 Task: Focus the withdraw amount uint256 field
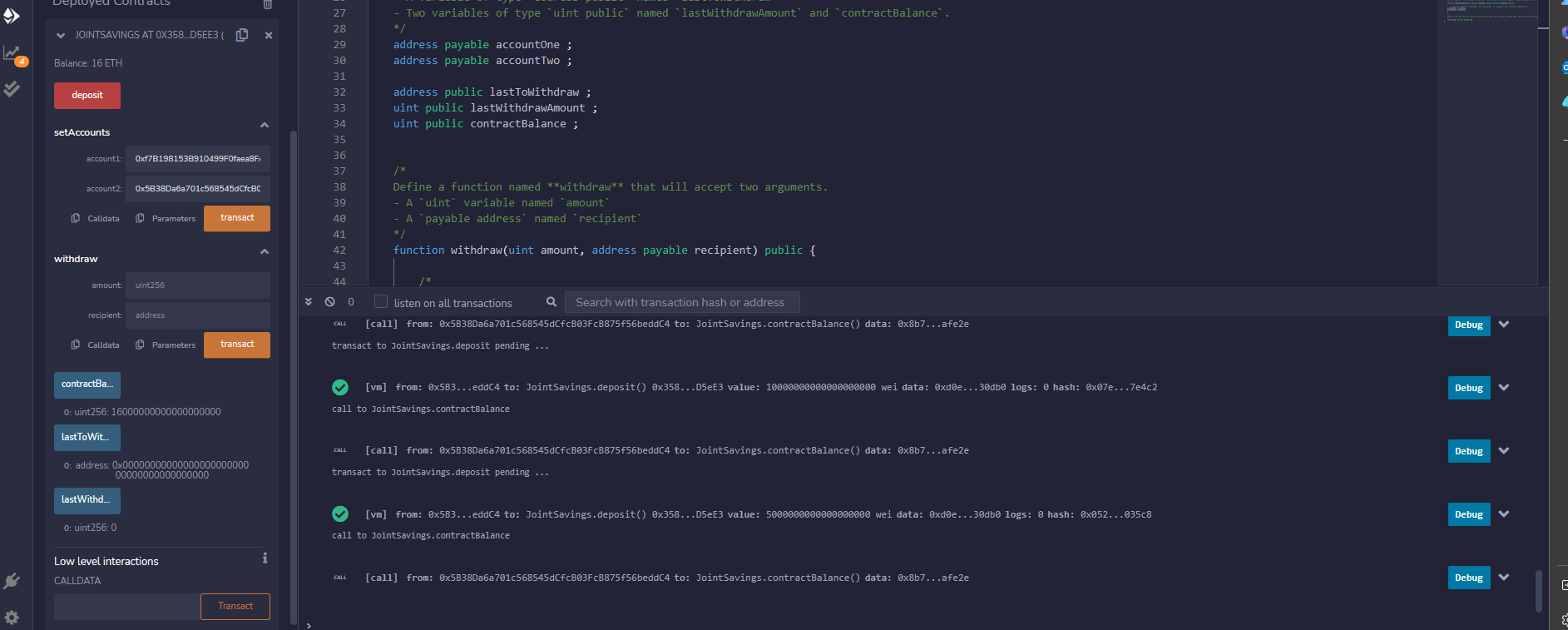pyautogui.click(x=198, y=285)
